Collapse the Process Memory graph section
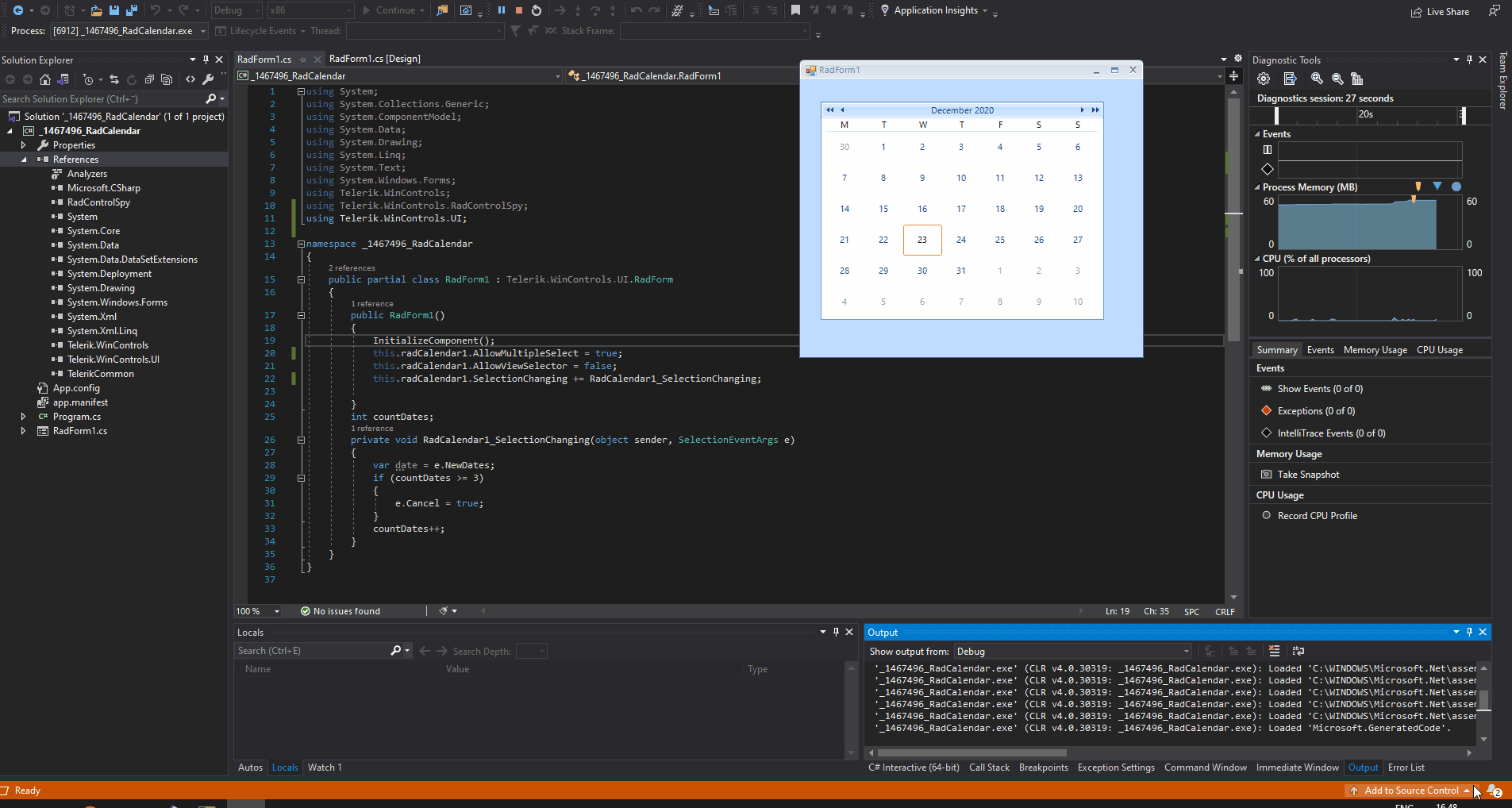 click(x=1257, y=187)
